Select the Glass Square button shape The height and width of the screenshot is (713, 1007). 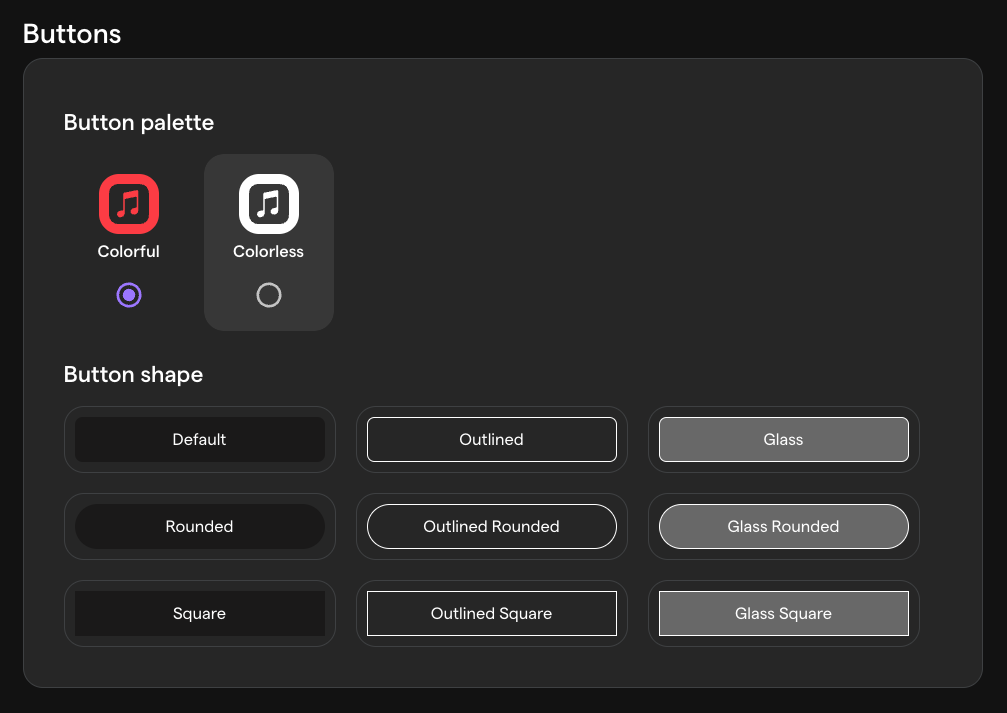[784, 613]
